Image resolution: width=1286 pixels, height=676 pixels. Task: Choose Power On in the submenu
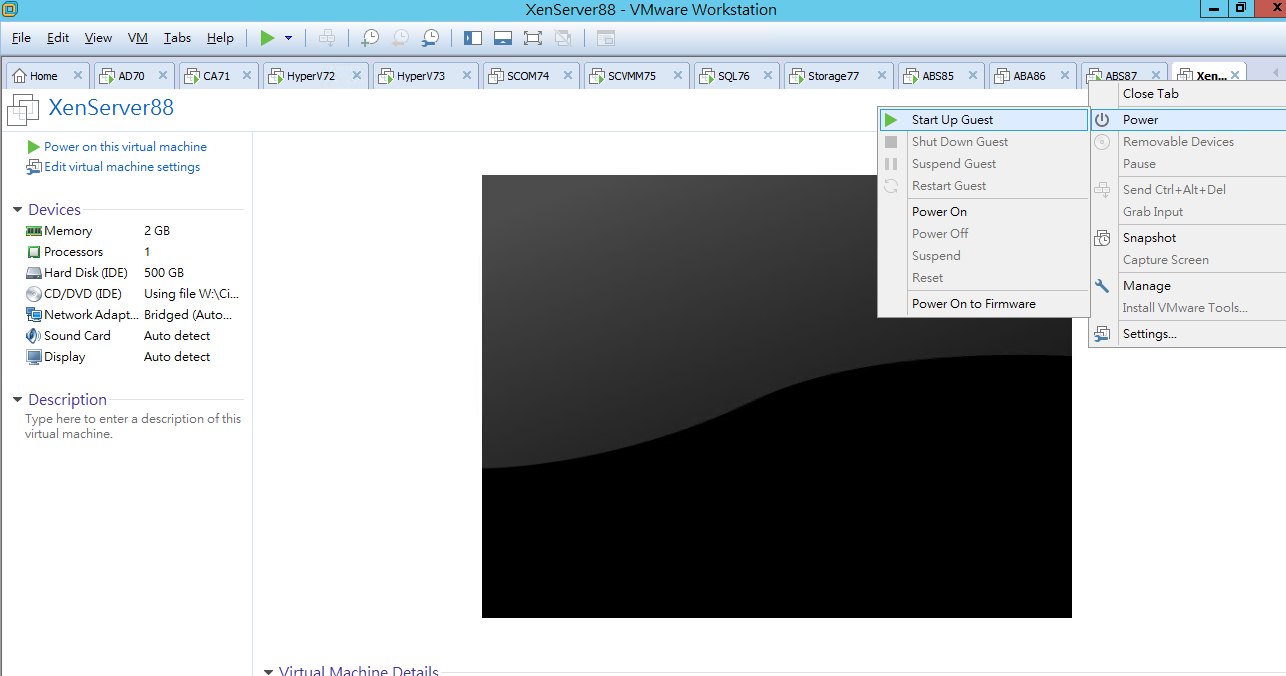pyautogui.click(x=983, y=212)
